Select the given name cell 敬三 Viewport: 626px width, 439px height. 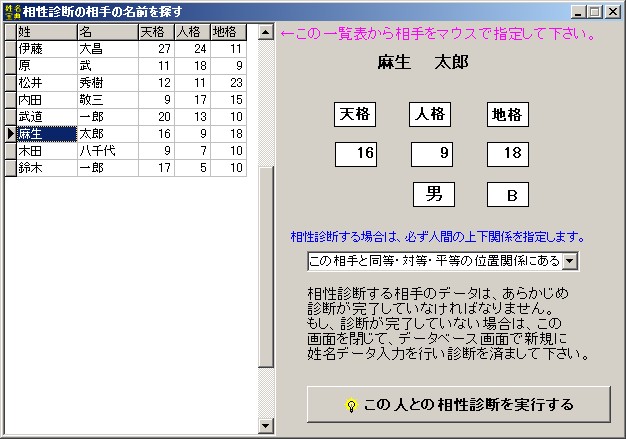108,100
